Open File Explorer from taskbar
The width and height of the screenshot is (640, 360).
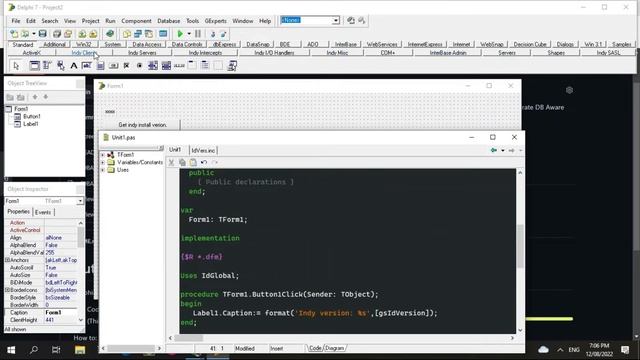[80, 350]
